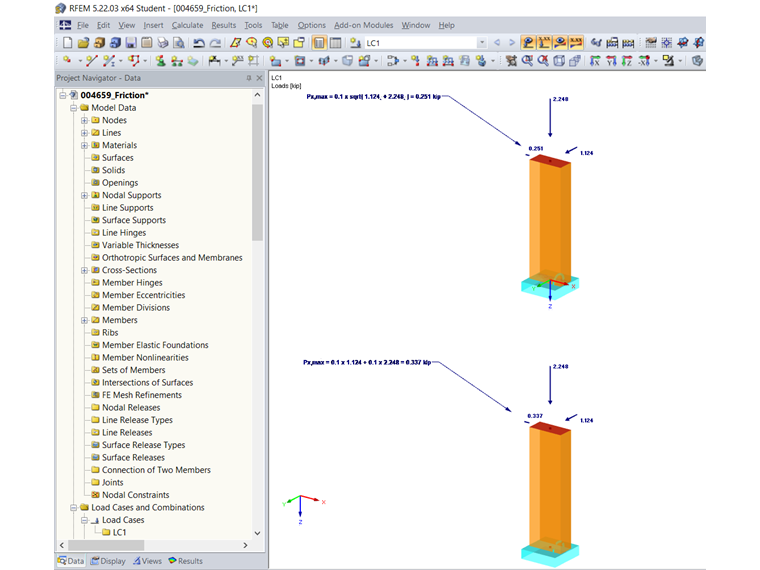Image resolution: width=760 pixels, height=570 pixels.
Task: Expand the Nodal Supports tree item
Action: point(84,195)
